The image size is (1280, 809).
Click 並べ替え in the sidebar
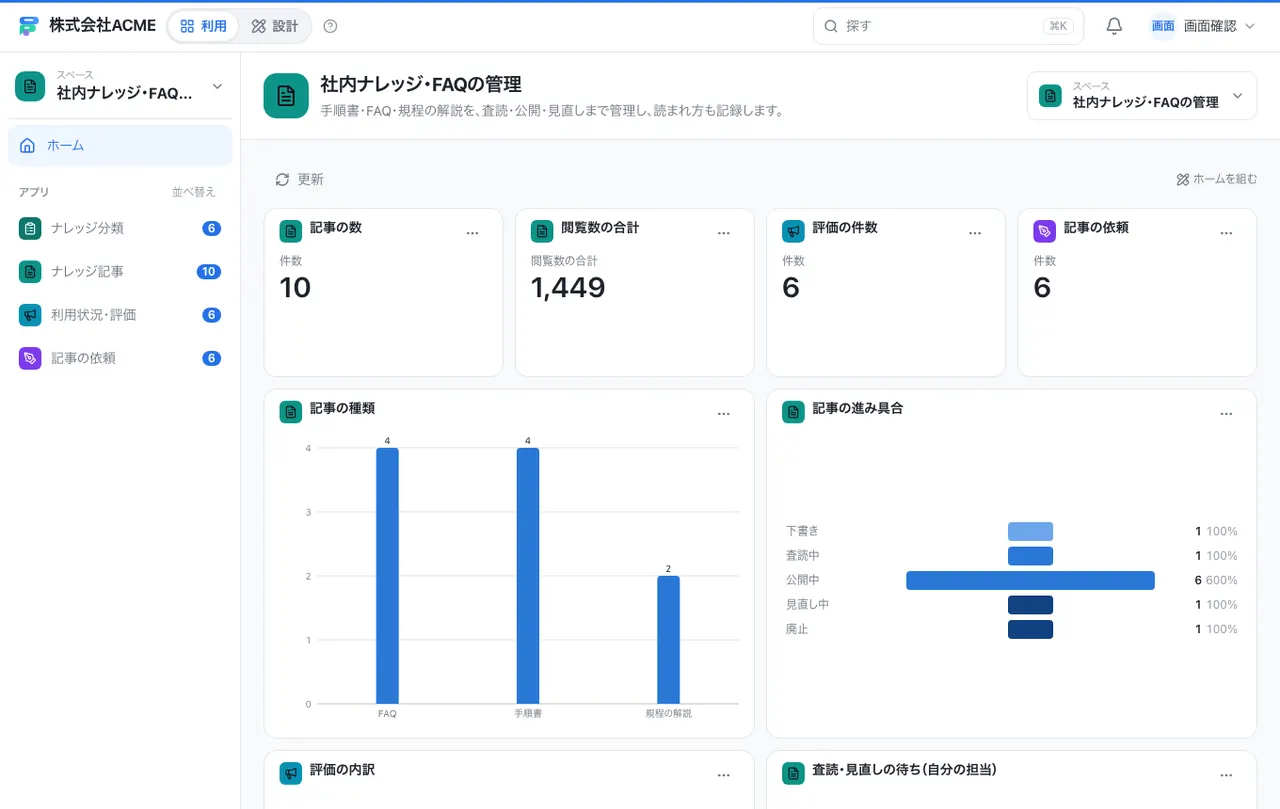pyautogui.click(x=194, y=192)
